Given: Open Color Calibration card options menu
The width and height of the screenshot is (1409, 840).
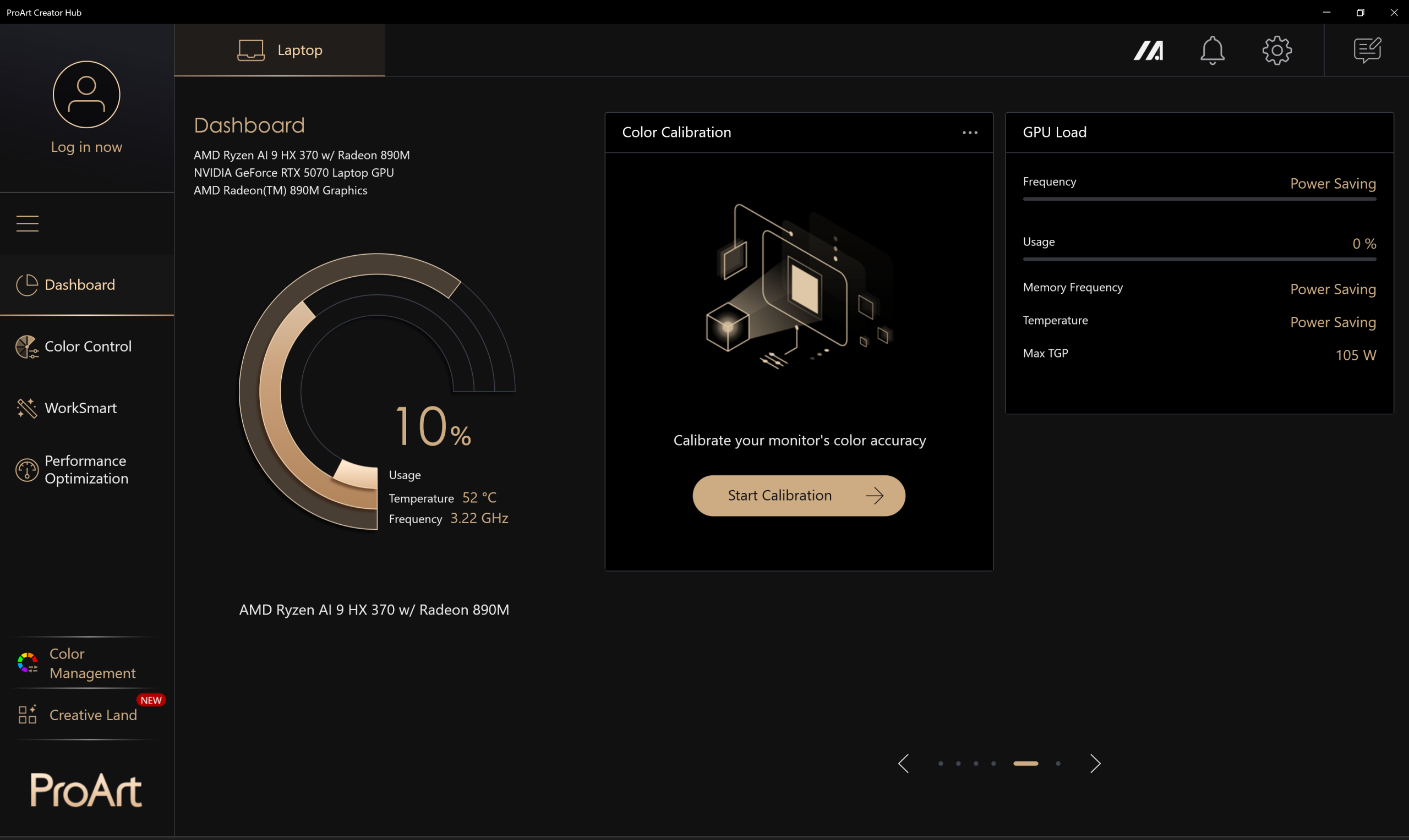Looking at the screenshot, I should [x=970, y=133].
